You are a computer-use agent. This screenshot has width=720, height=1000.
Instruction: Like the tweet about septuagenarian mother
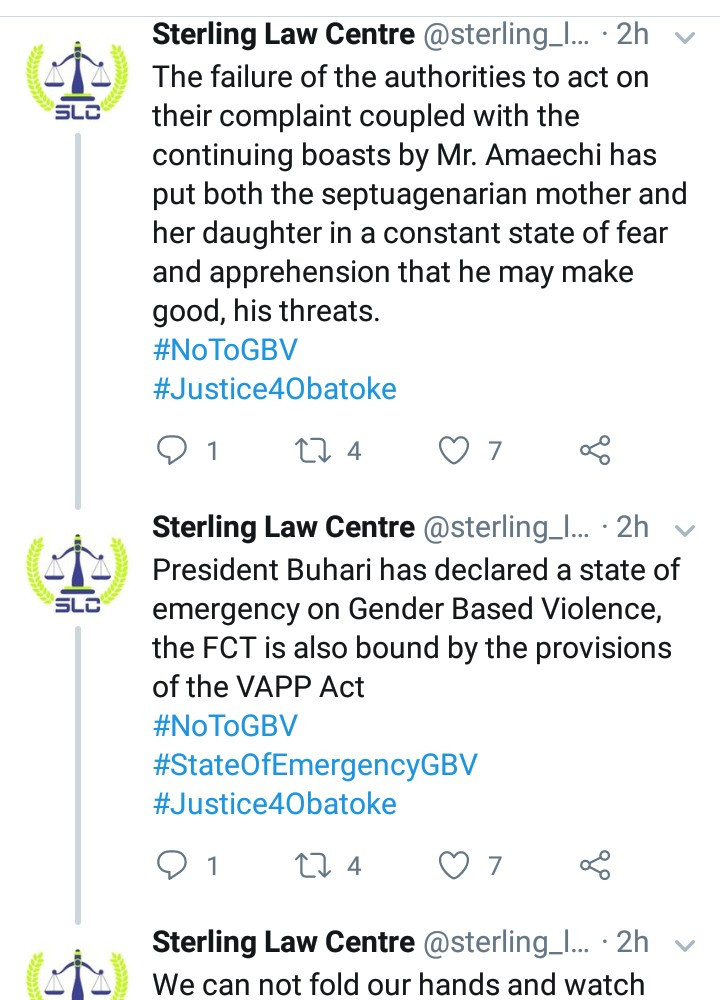453,450
